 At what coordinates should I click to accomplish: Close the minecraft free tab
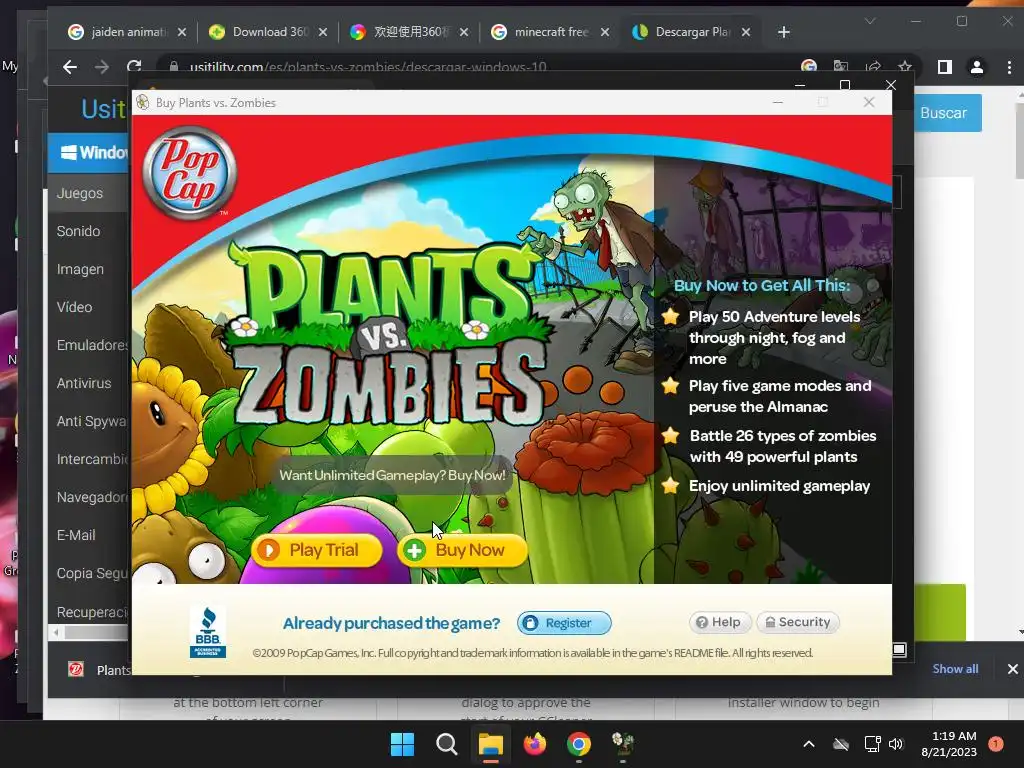coord(605,32)
